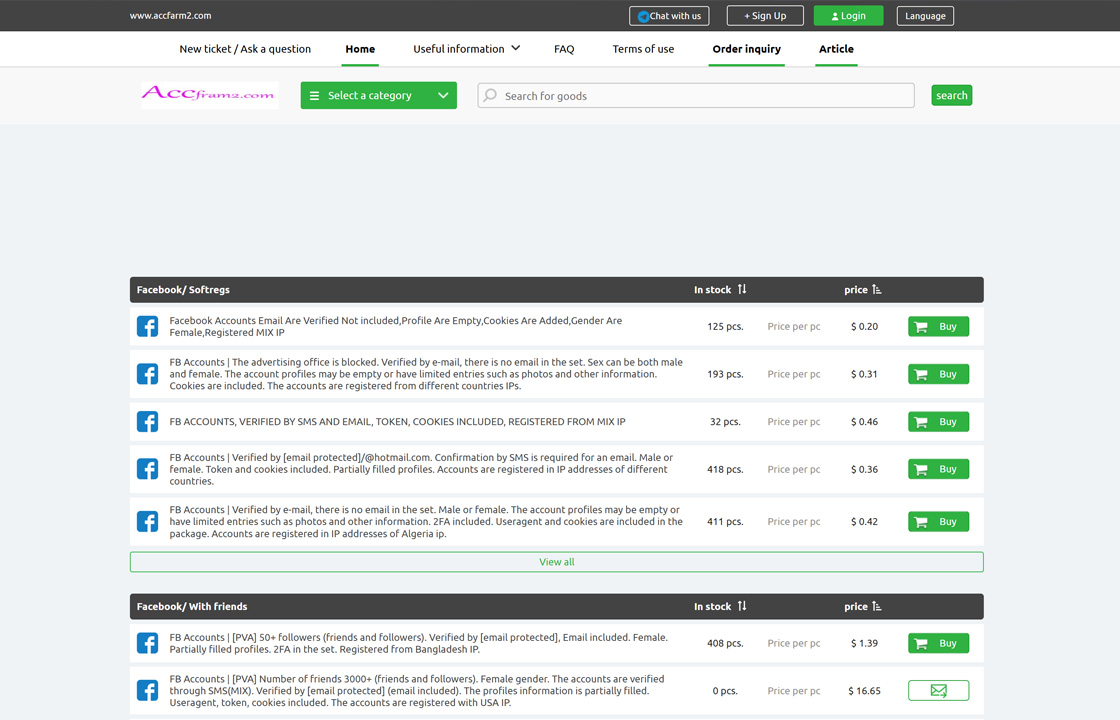1120x720 pixels.
Task: Click the Sign Up button
Action: (x=765, y=16)
